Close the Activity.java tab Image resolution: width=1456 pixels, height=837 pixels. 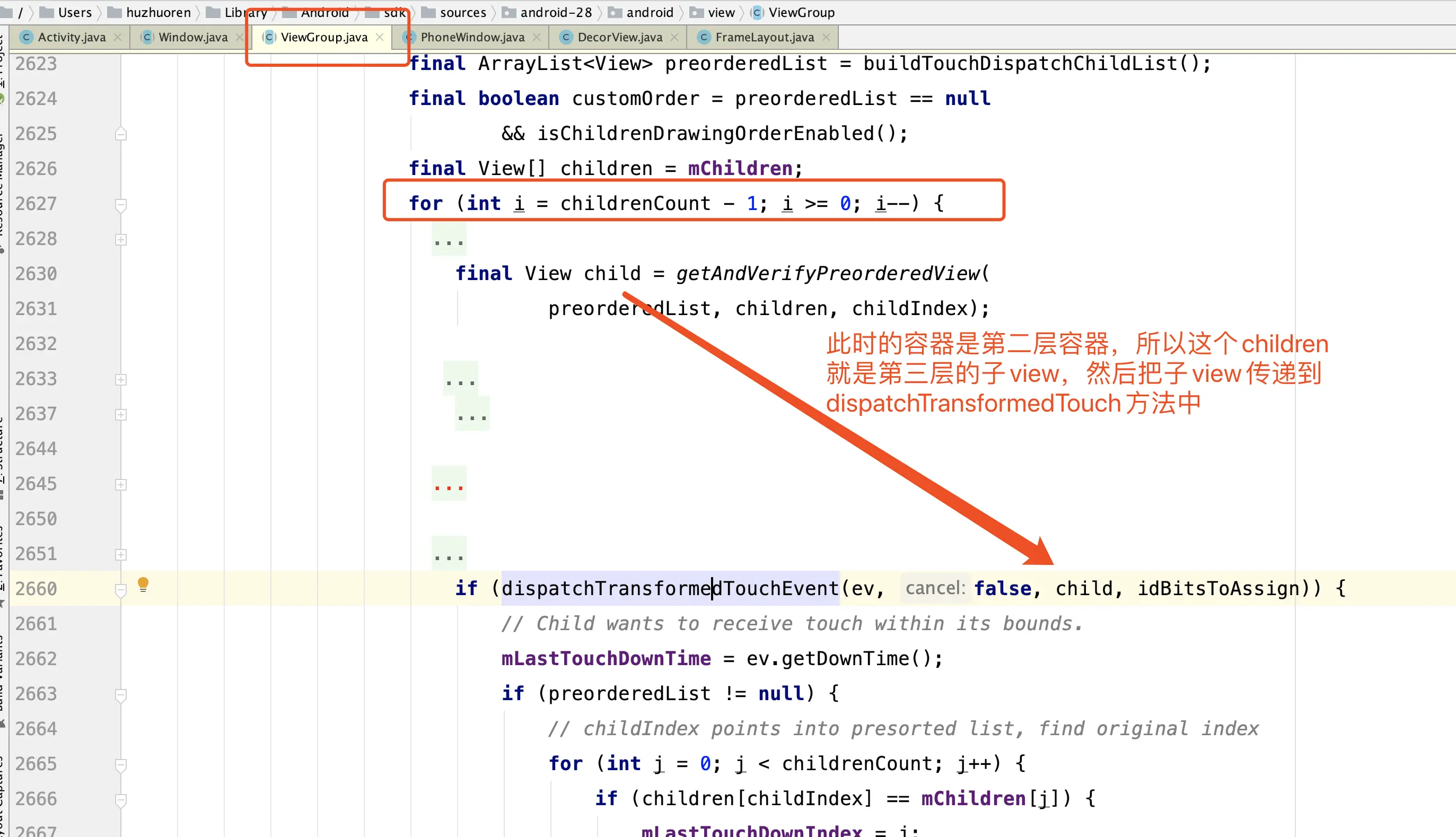pos(118,37)
